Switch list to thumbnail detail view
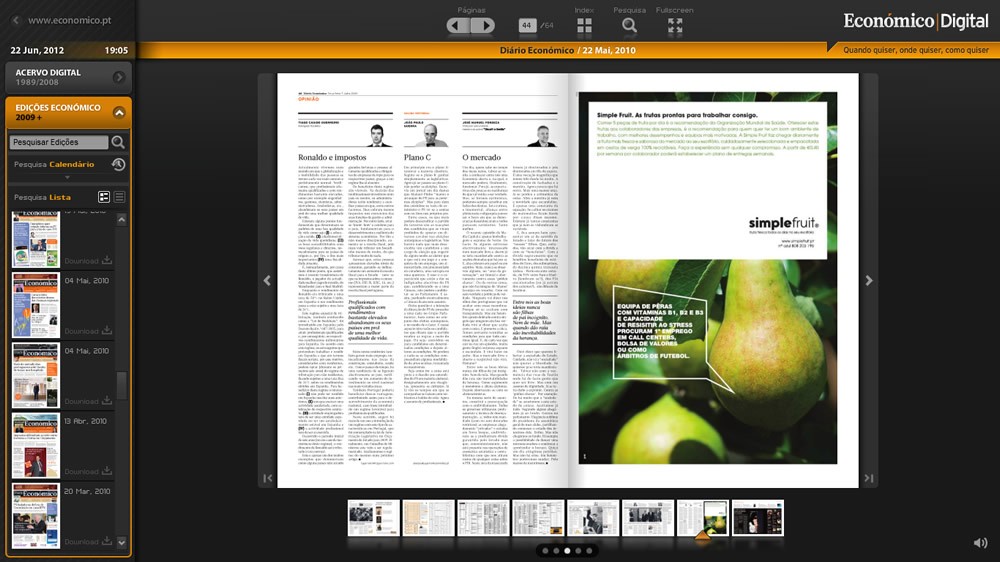The width and height of the screenshot is (1000, 562). [104, 197]
